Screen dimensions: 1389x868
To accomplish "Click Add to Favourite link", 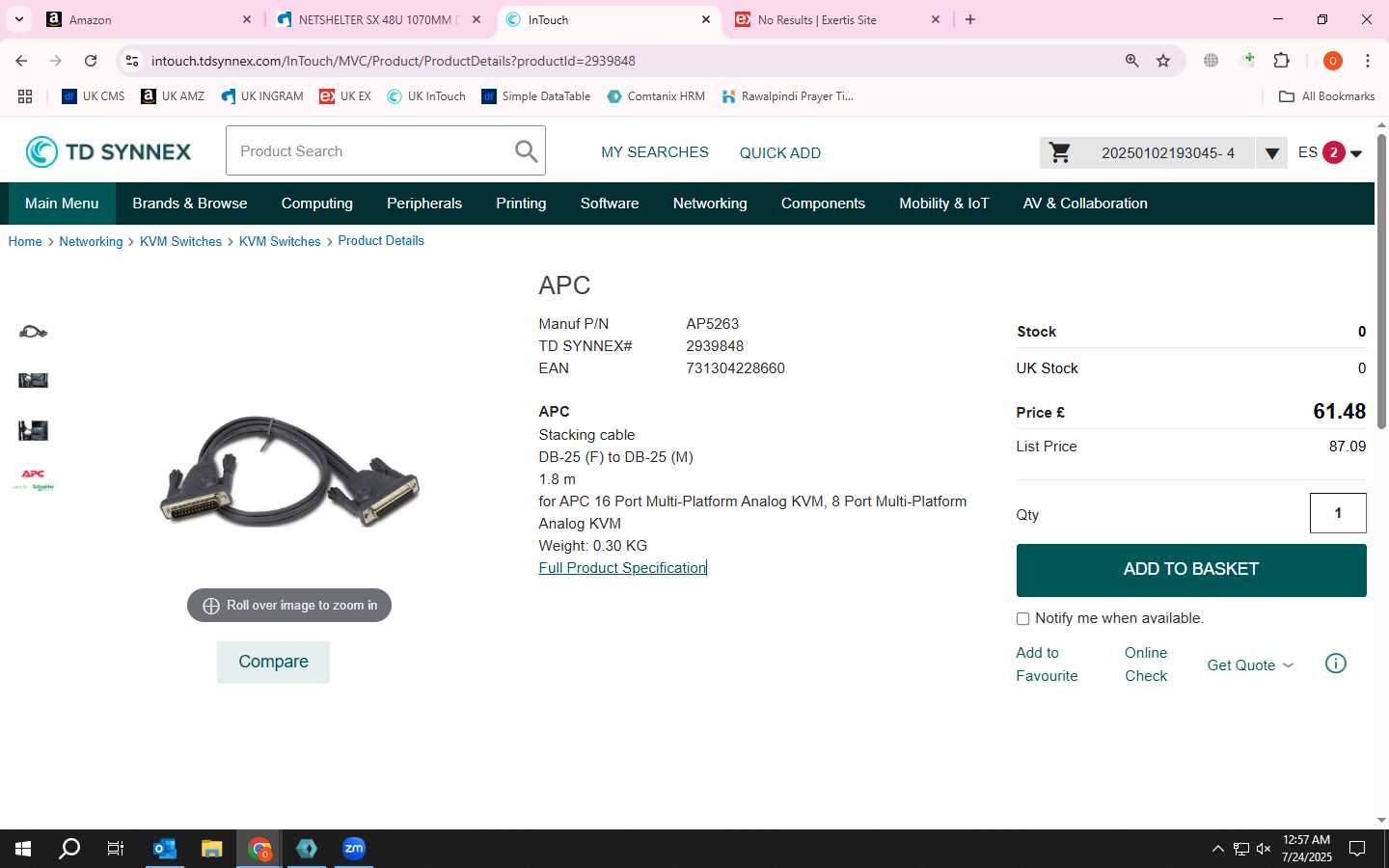I will [1047, 665].
